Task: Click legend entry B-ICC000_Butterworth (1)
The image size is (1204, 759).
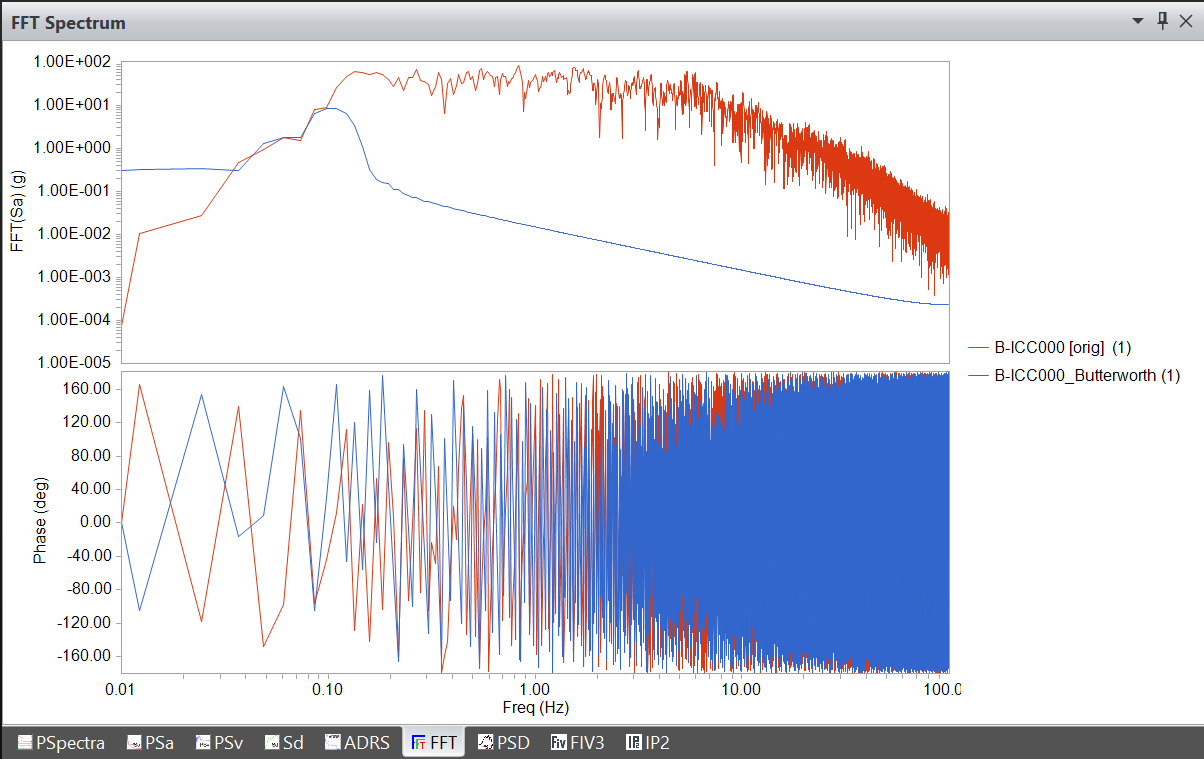Action: 1086,375
